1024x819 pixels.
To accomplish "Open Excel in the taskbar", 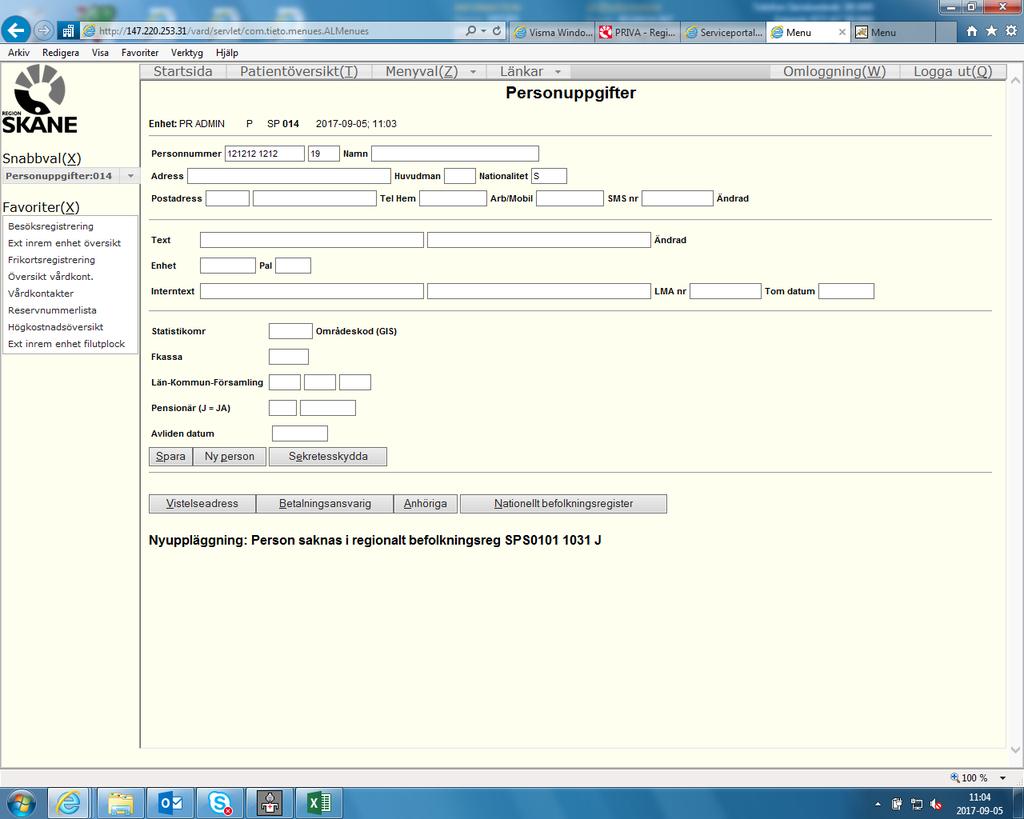I will (319, 802).
